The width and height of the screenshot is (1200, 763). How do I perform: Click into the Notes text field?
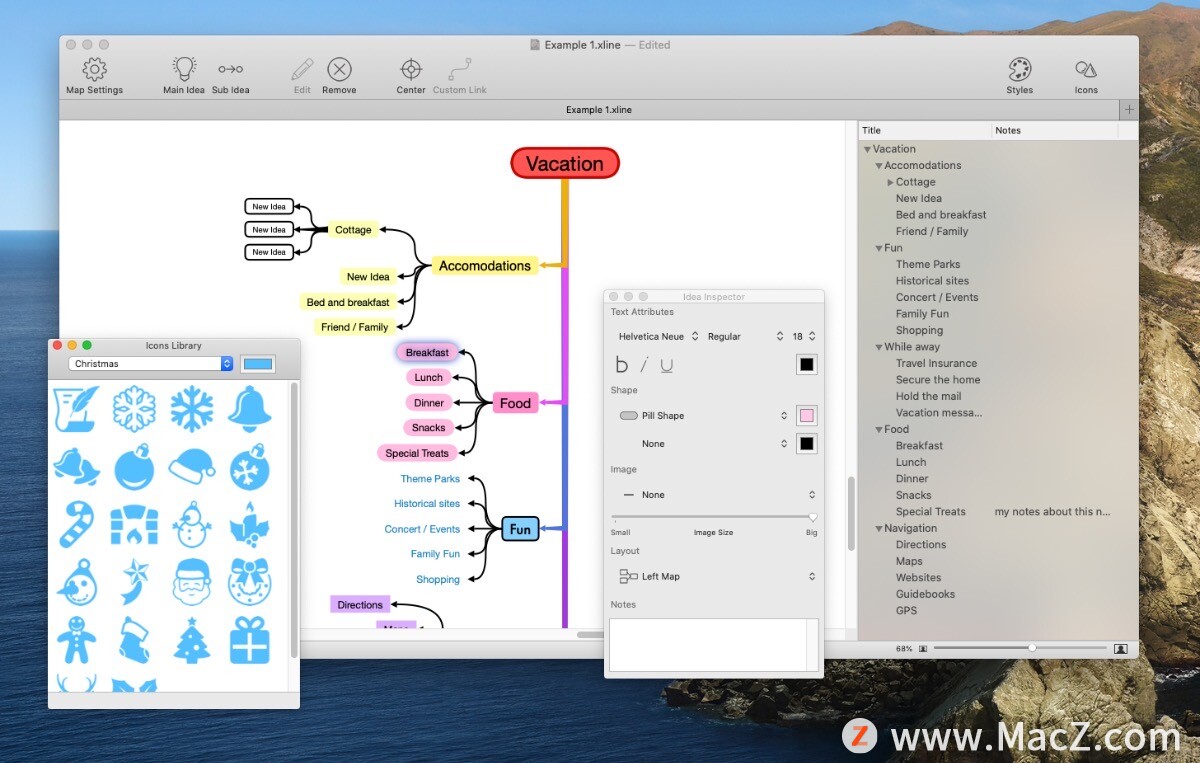(713, 644)
